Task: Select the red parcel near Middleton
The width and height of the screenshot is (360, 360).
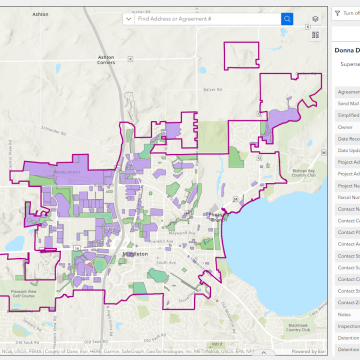Action: tap(90, 264)
